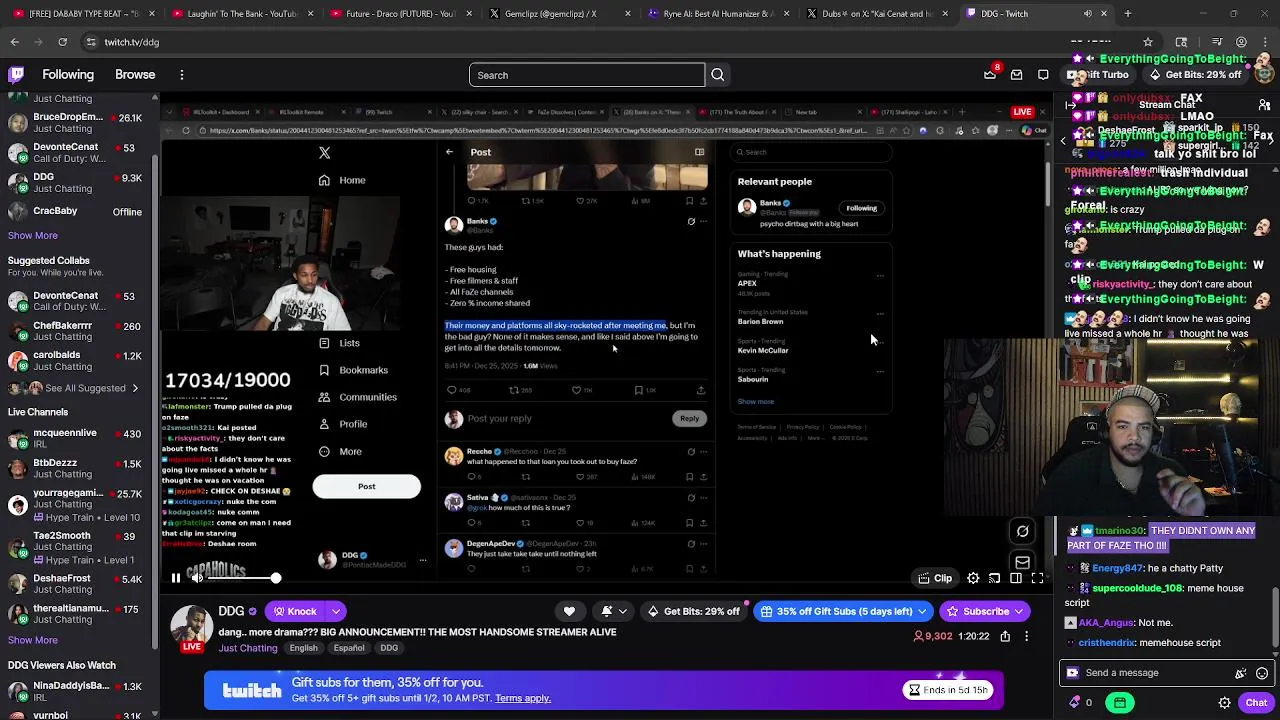
Task: Select the Español tag
Action: [x=349, y=648]
